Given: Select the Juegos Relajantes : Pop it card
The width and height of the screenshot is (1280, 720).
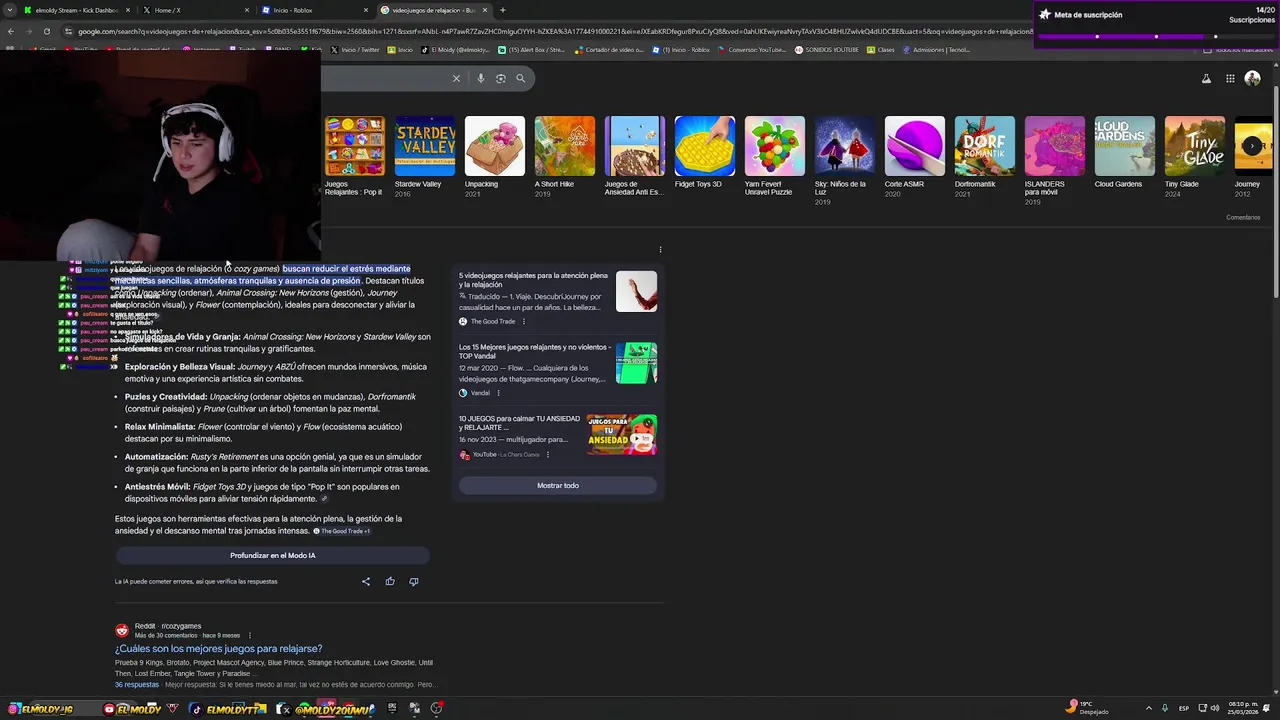Looking at the screenshot, I should (354, 156).
